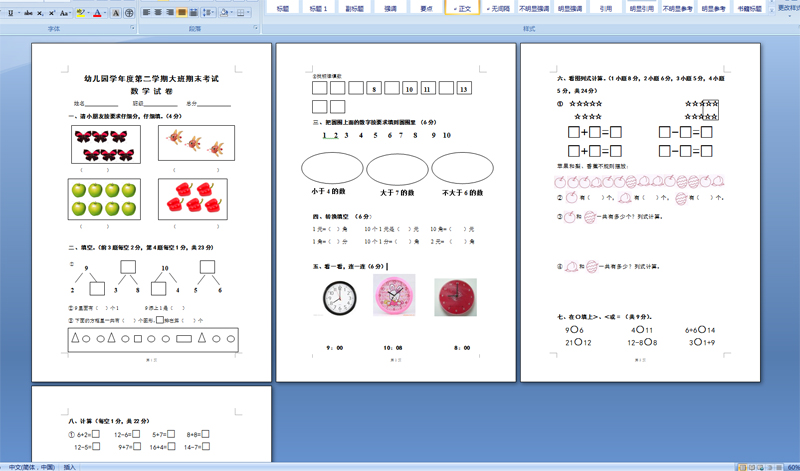Open the Paragraph (段落) dialog launcher

point(256,29)
